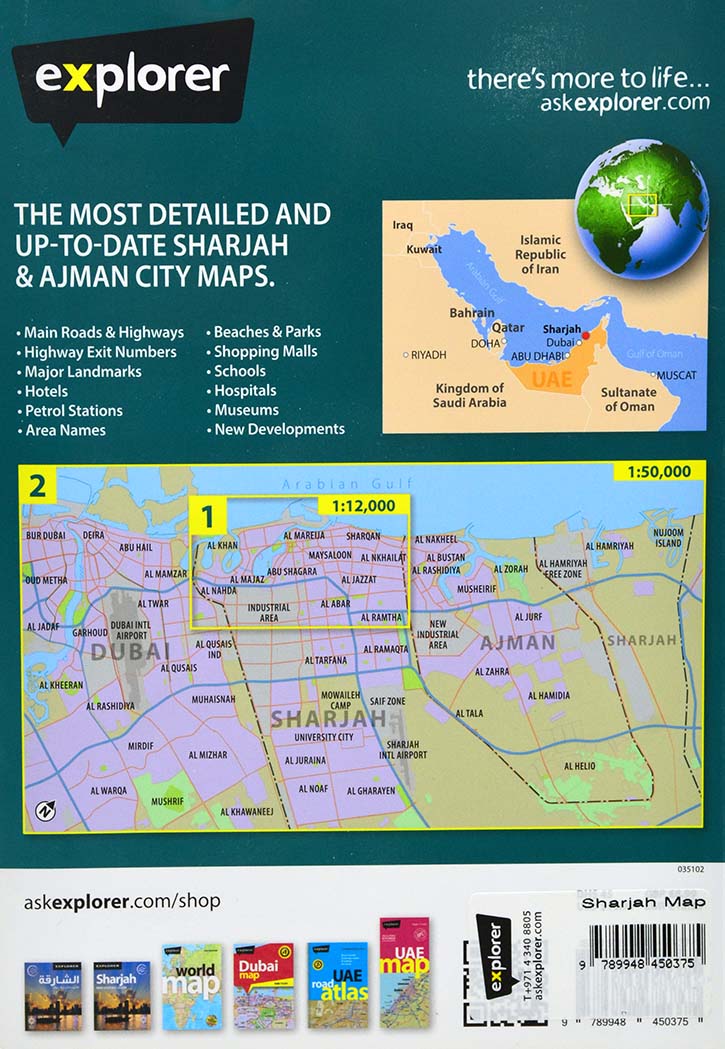Click the Arabian Gulf label on city map
725x1049 pixels.
(348, 484)
